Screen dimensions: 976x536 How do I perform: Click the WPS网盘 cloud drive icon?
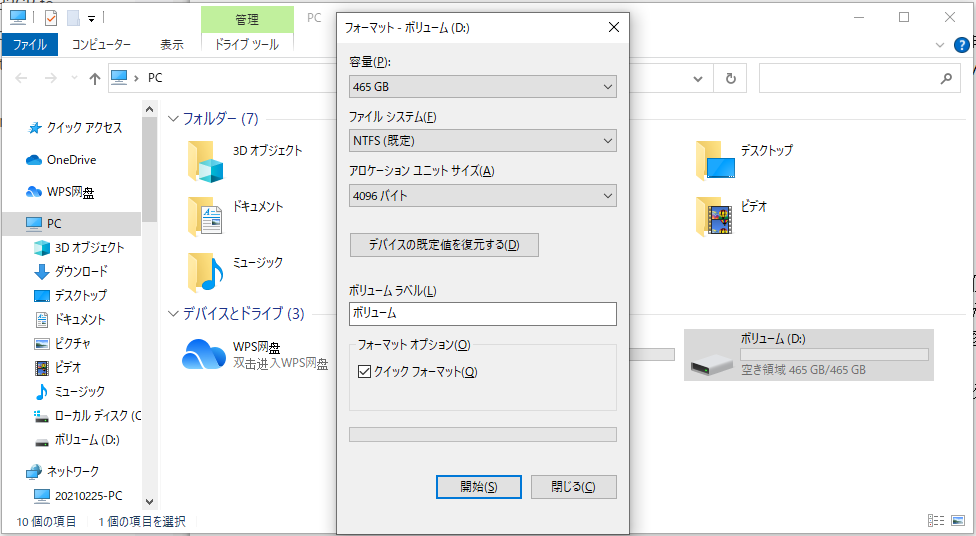204,355
